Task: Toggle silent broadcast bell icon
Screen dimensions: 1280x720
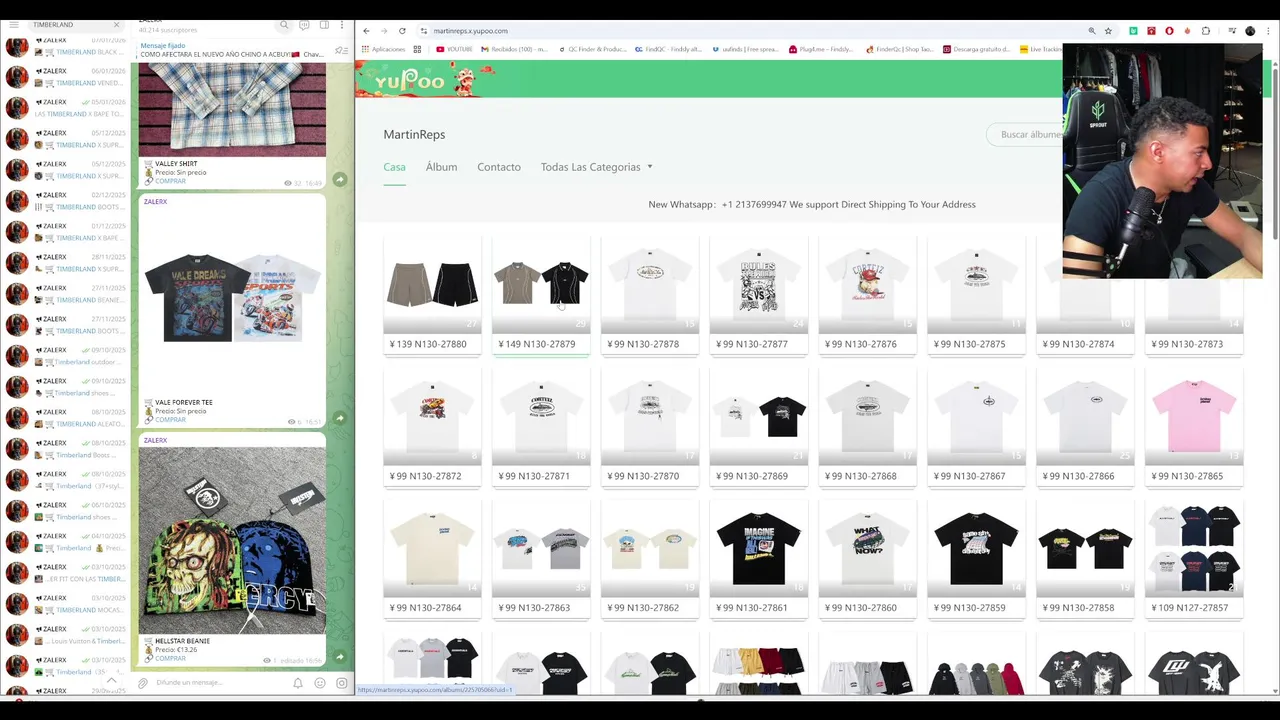Action: [298, 683]
